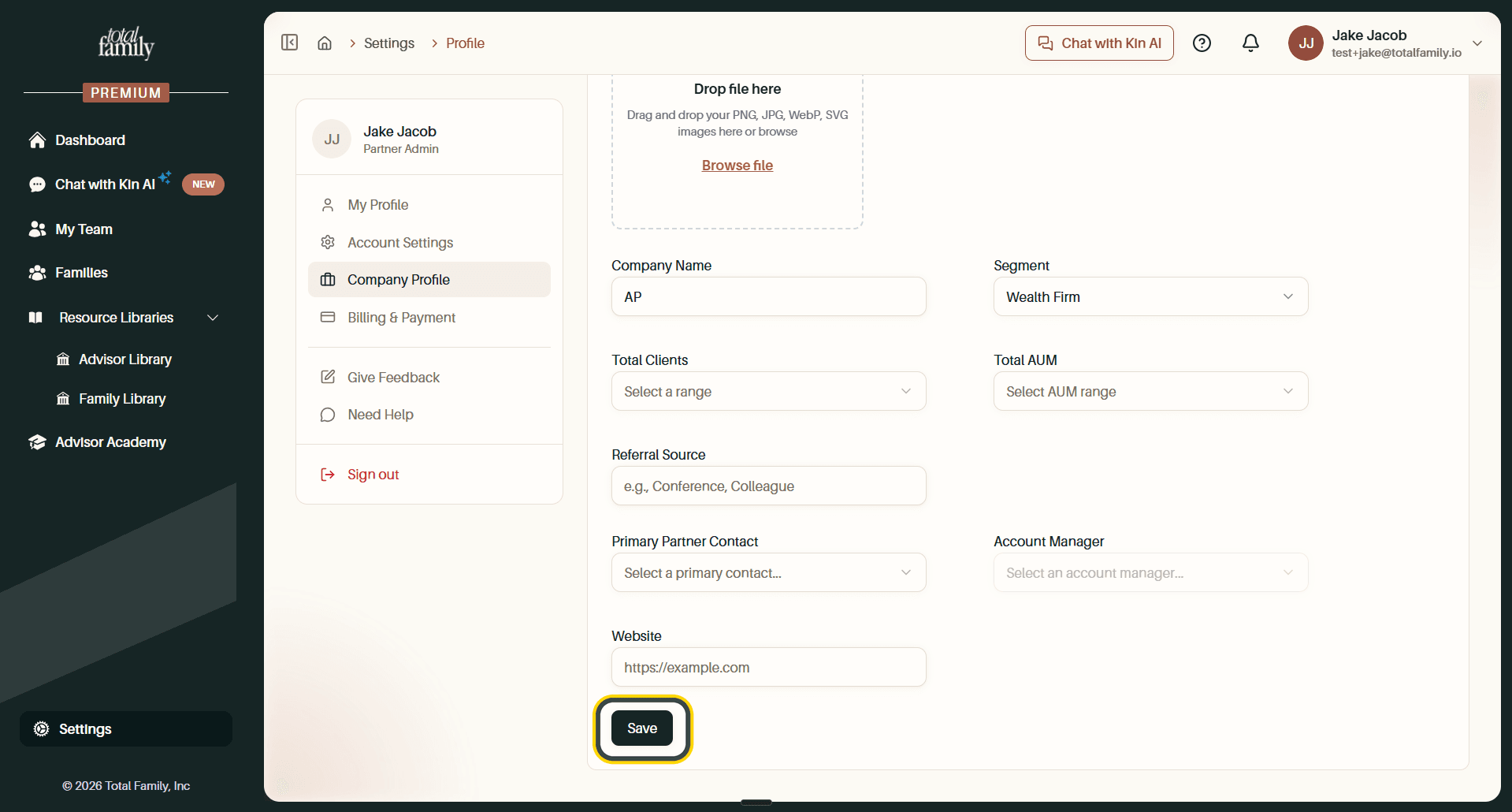The width and height of the screenshot is (1512, 812).
Task: Click the NEW badge next to Kin AI
Action: tap(203, 184)
